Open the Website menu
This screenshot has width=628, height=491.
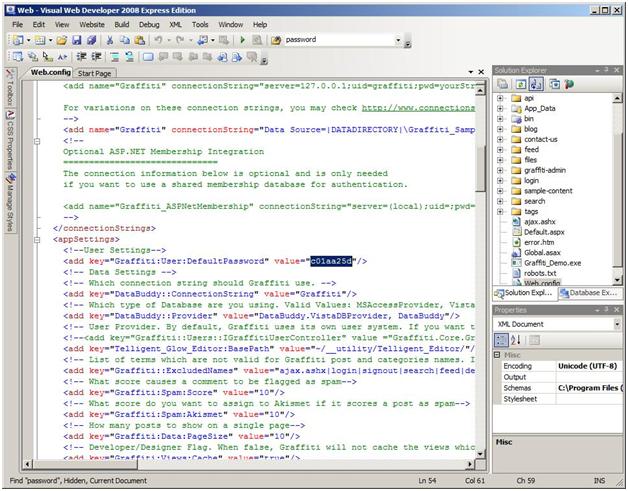point(92,24)
